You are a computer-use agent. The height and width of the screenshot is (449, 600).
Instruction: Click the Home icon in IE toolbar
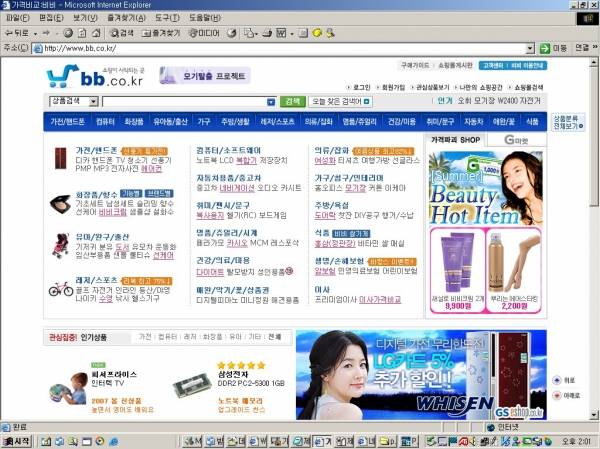coord(96,33)
